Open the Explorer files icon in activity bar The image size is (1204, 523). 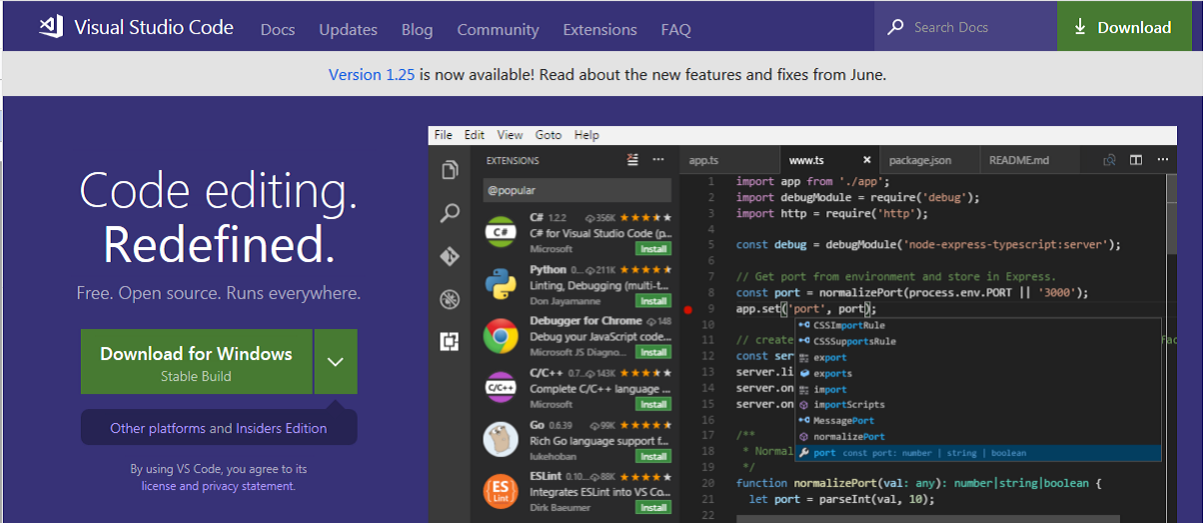450,170
